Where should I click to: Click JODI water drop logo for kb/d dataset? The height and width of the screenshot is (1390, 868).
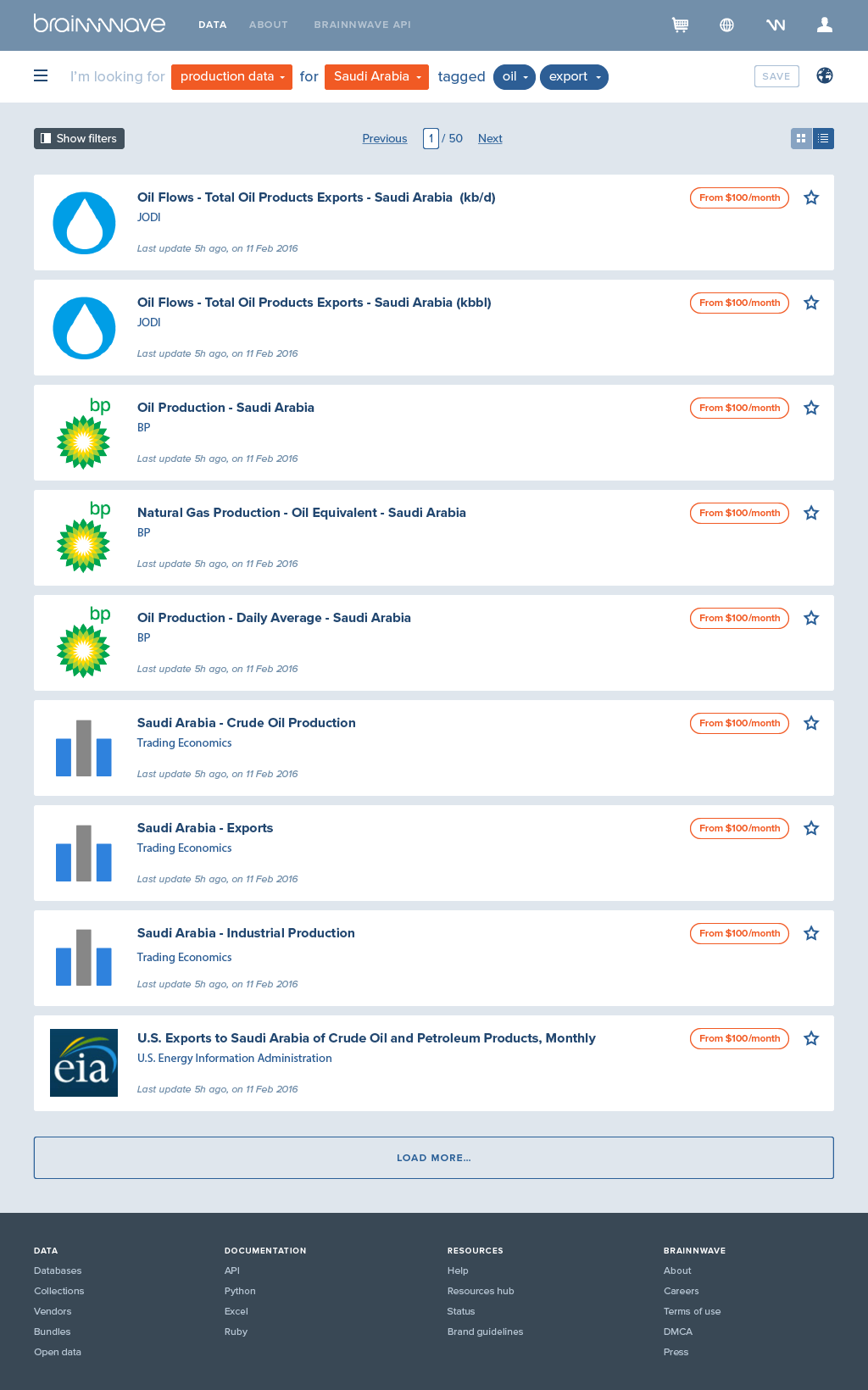[x=84, y=223]
